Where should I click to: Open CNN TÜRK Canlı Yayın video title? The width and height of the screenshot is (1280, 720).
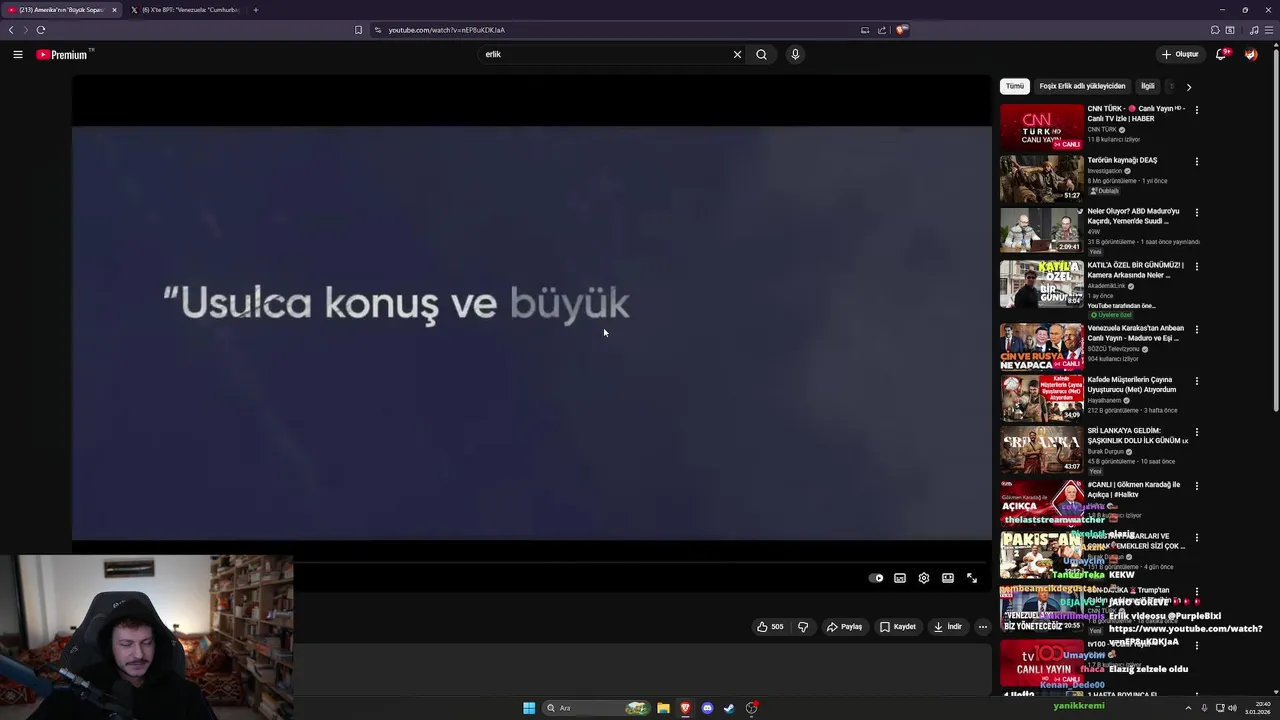pyautogui.click(x=1136, y=113)
